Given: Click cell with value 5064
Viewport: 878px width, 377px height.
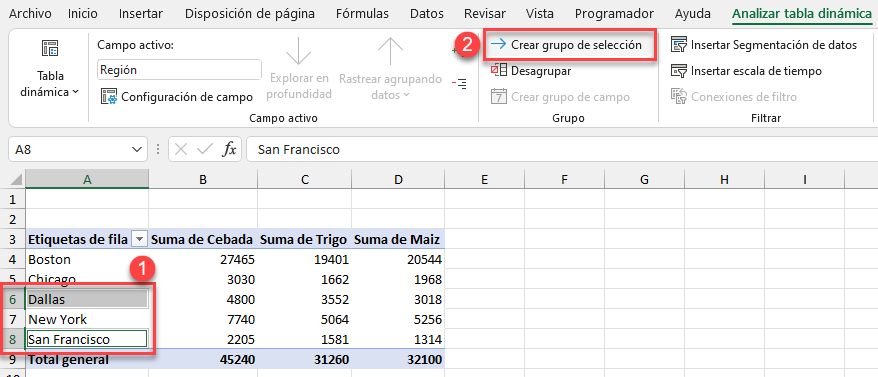Looking at the screenshot, I should [305, 319].
